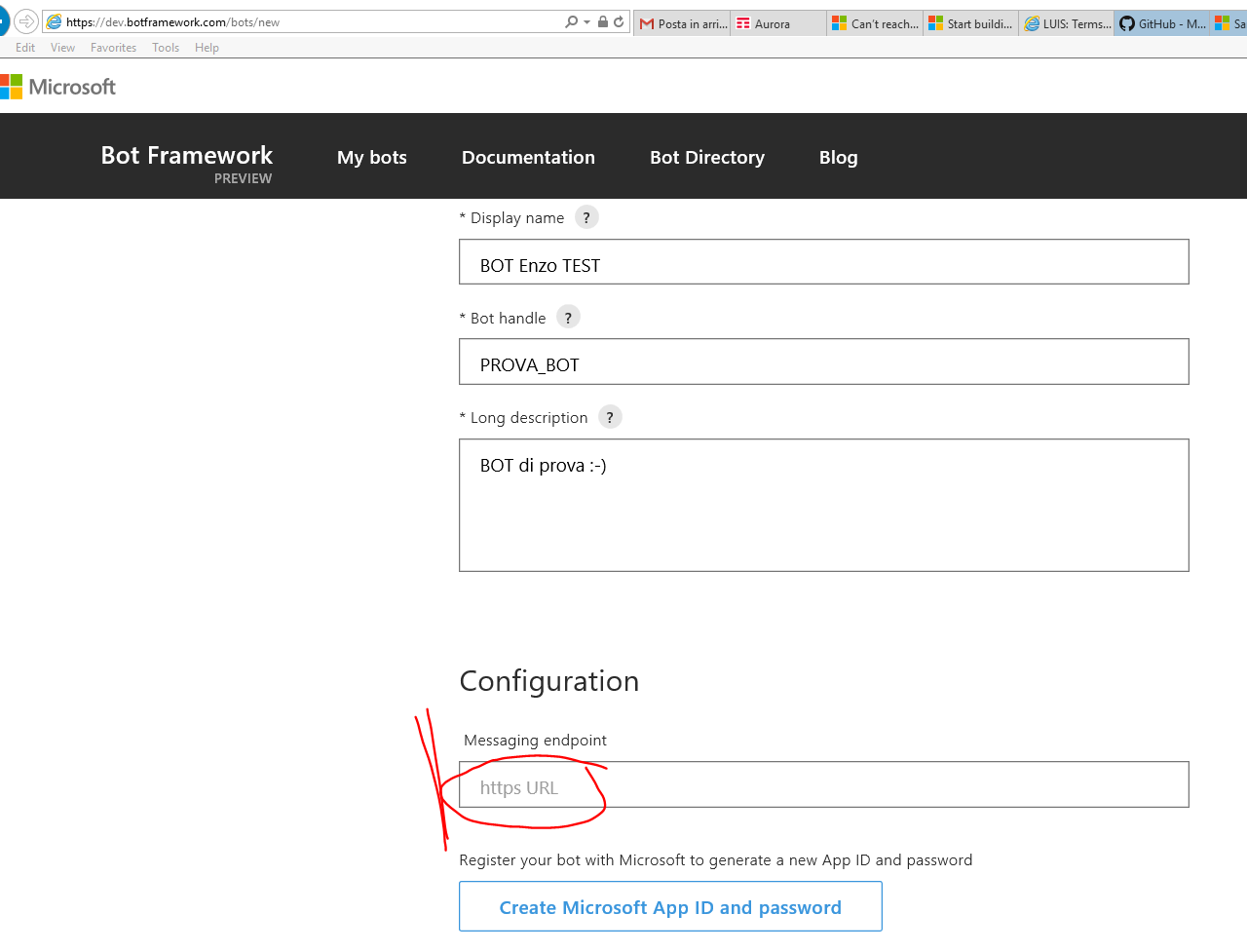Open help tooltip beside Long description
The image size is (1247, 952).
[x=610, y=417]
